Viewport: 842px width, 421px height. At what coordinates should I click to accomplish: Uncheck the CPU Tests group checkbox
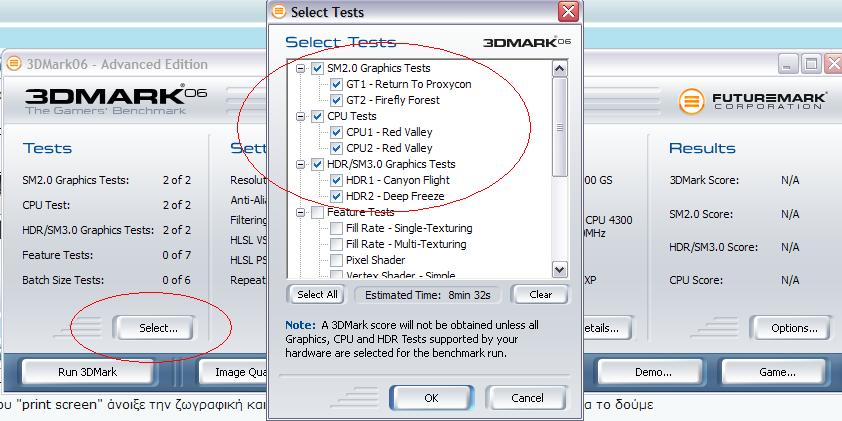coord(317,116)
